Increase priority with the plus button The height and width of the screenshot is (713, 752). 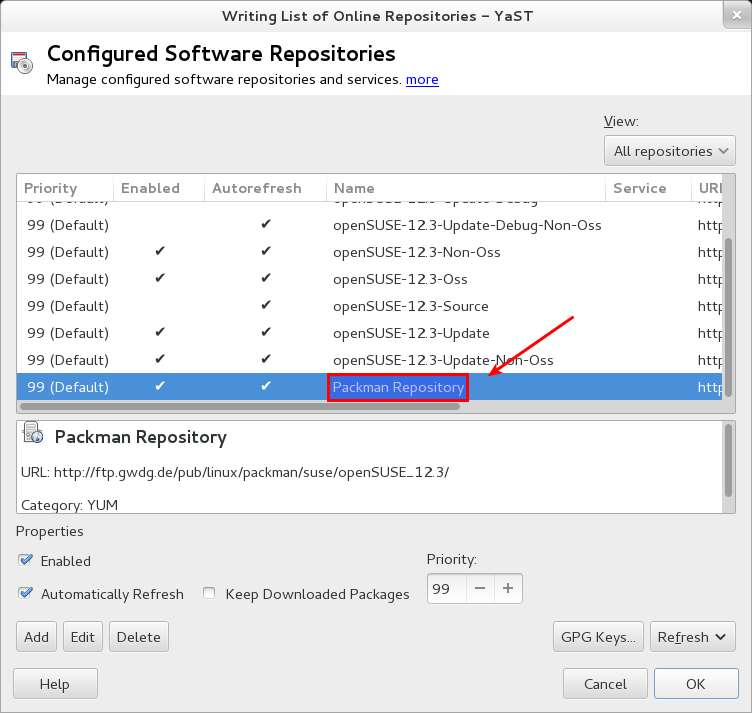508,588
